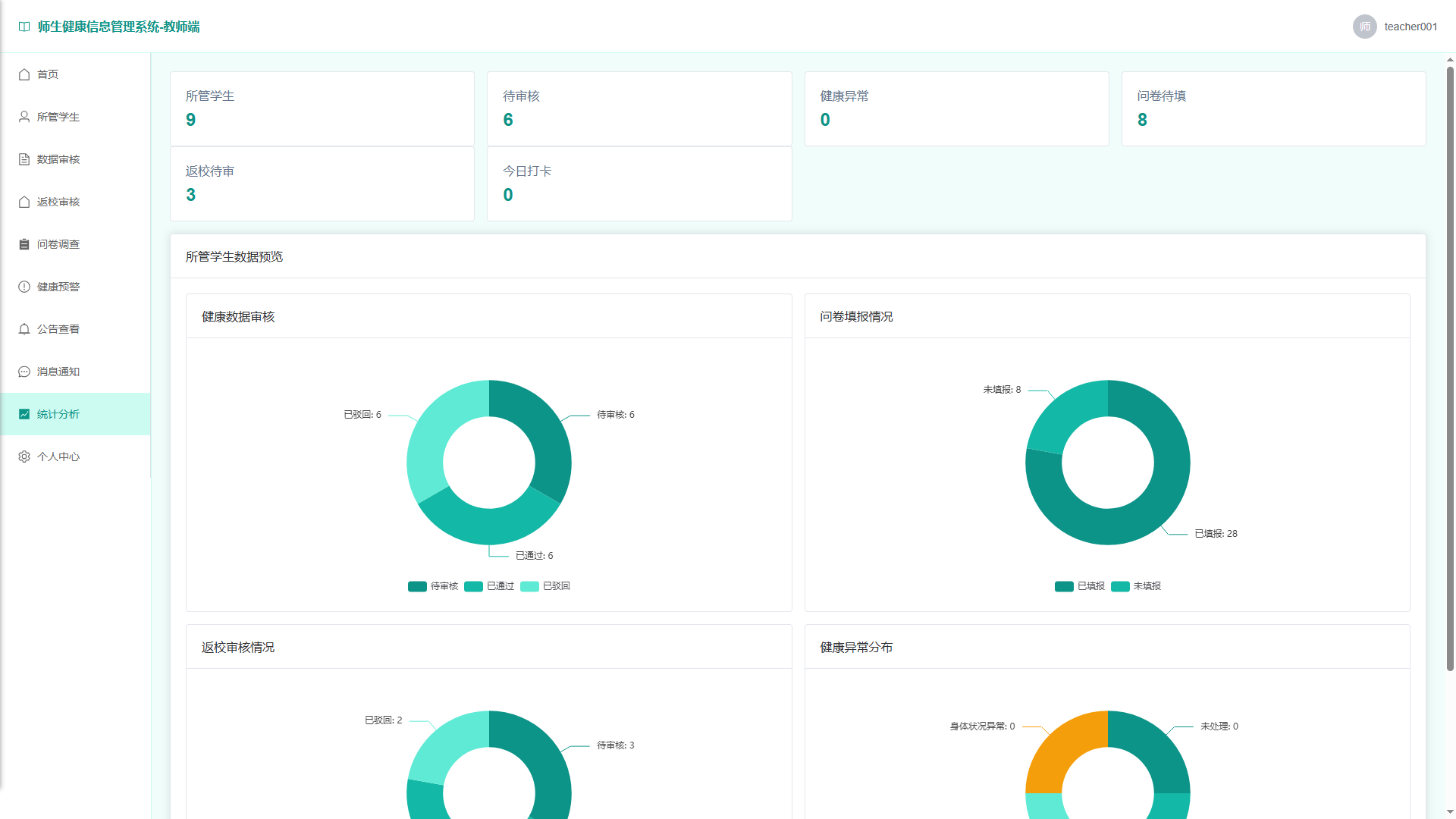Open 问卷调查 menu item
This screenshot has height=819, width=1456.
pos(75,244)
